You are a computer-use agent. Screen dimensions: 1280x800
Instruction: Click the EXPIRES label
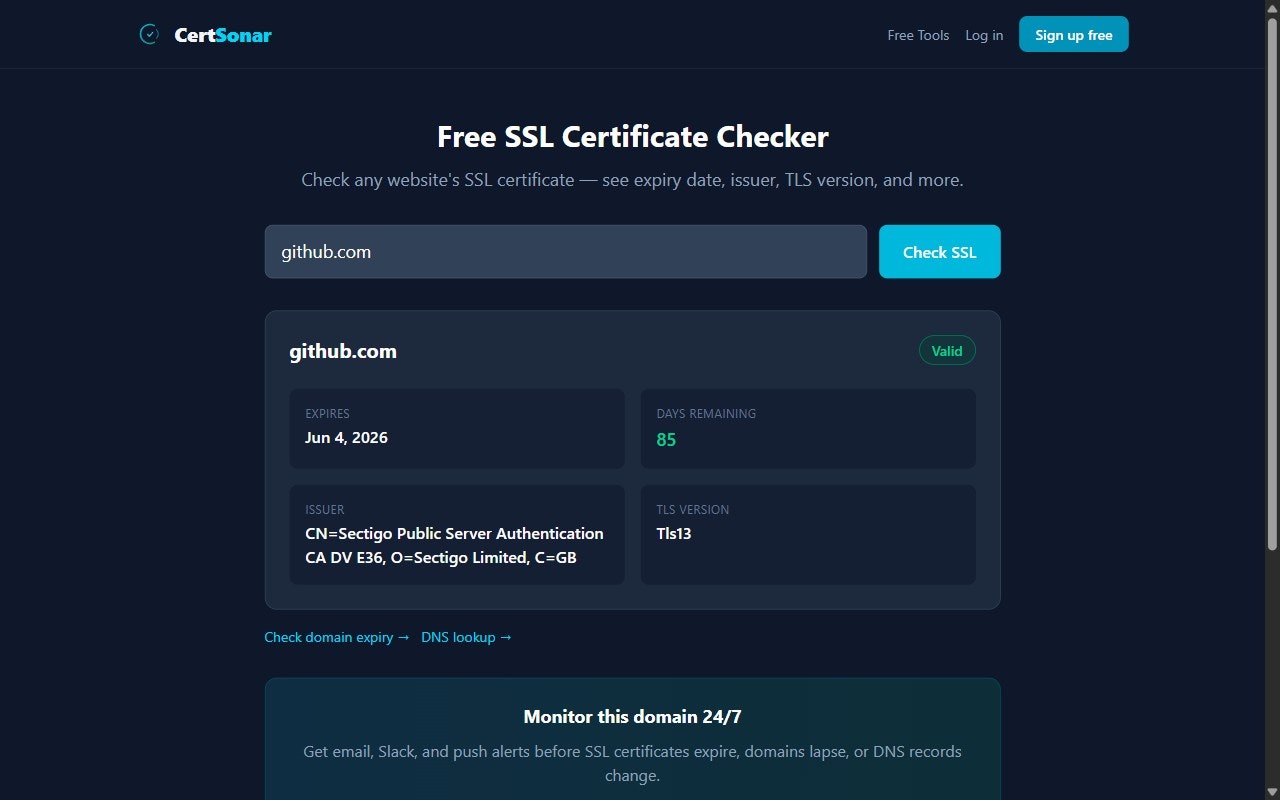pyautogui.click(x=328, y=414)
